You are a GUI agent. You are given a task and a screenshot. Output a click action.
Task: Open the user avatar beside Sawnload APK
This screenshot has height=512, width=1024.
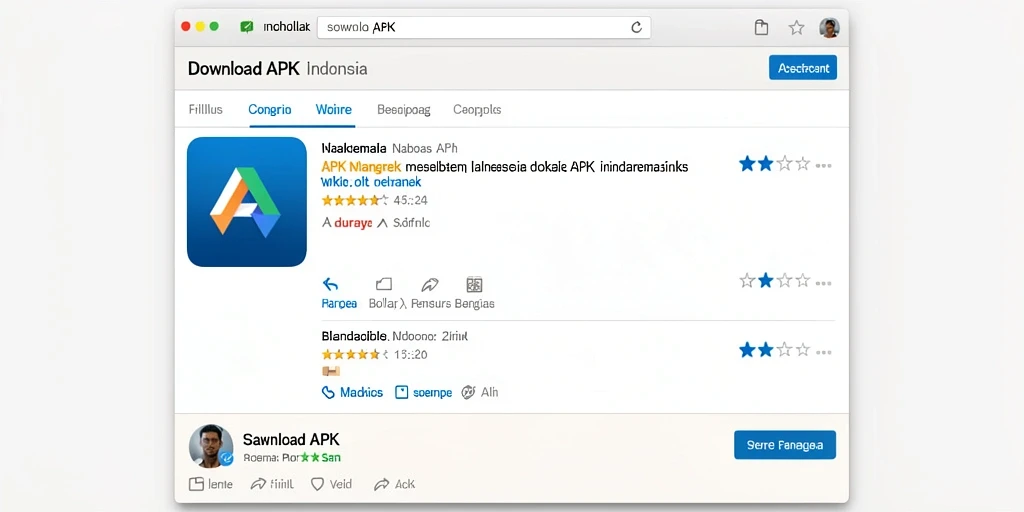(x=211, y=446)
